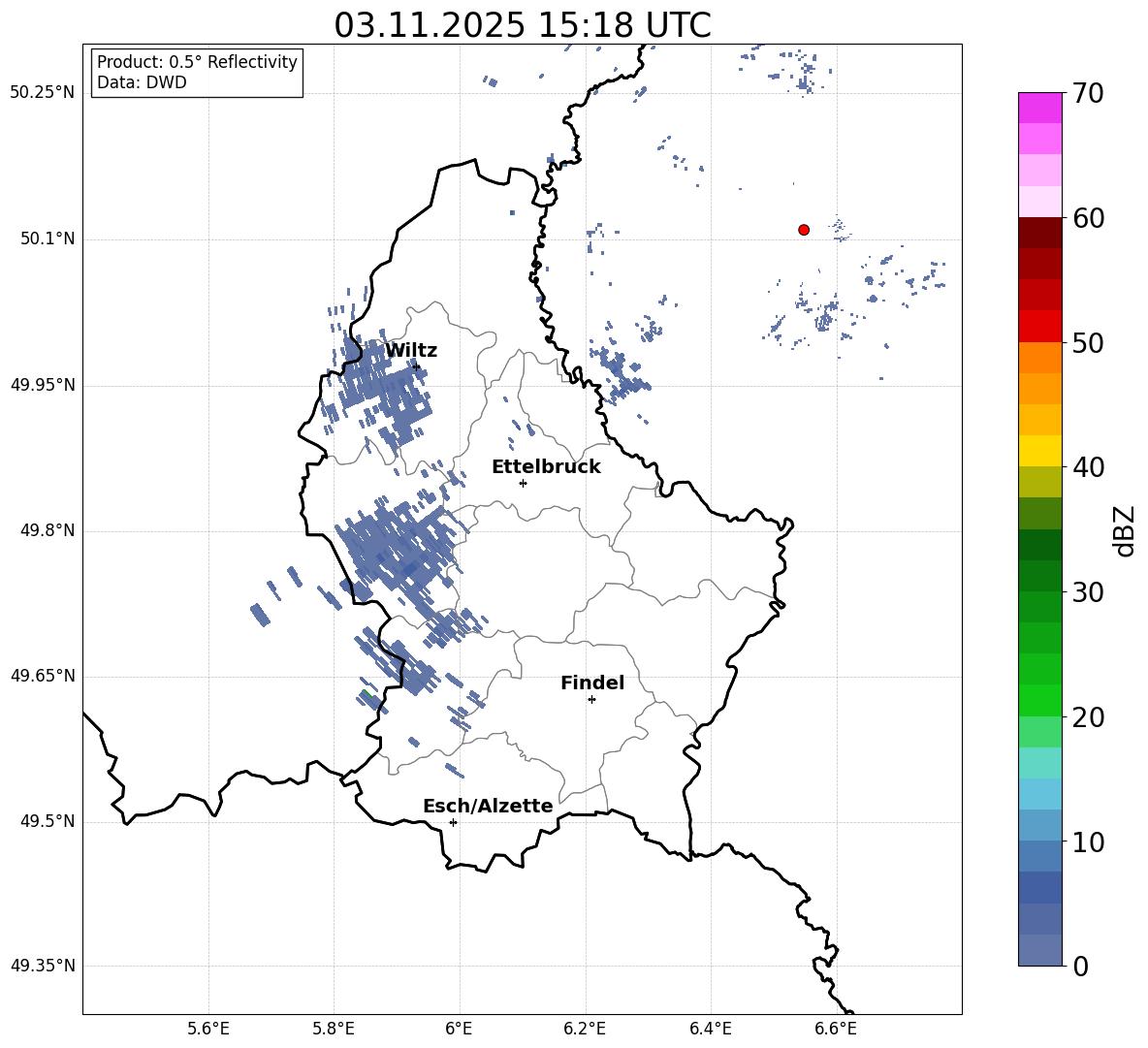
Task: Click the Findel station label
Action: pos(592,683)
